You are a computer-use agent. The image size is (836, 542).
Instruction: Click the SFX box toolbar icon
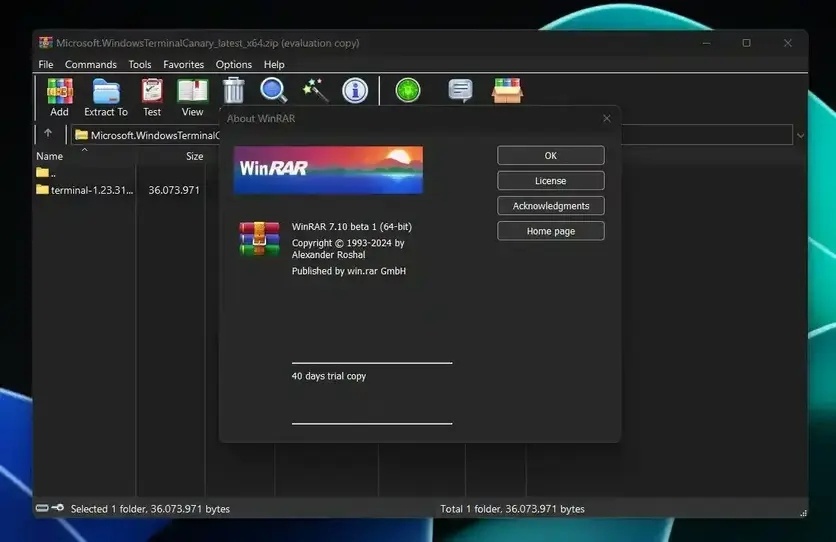pyautogui.click(x=507, y=91)
